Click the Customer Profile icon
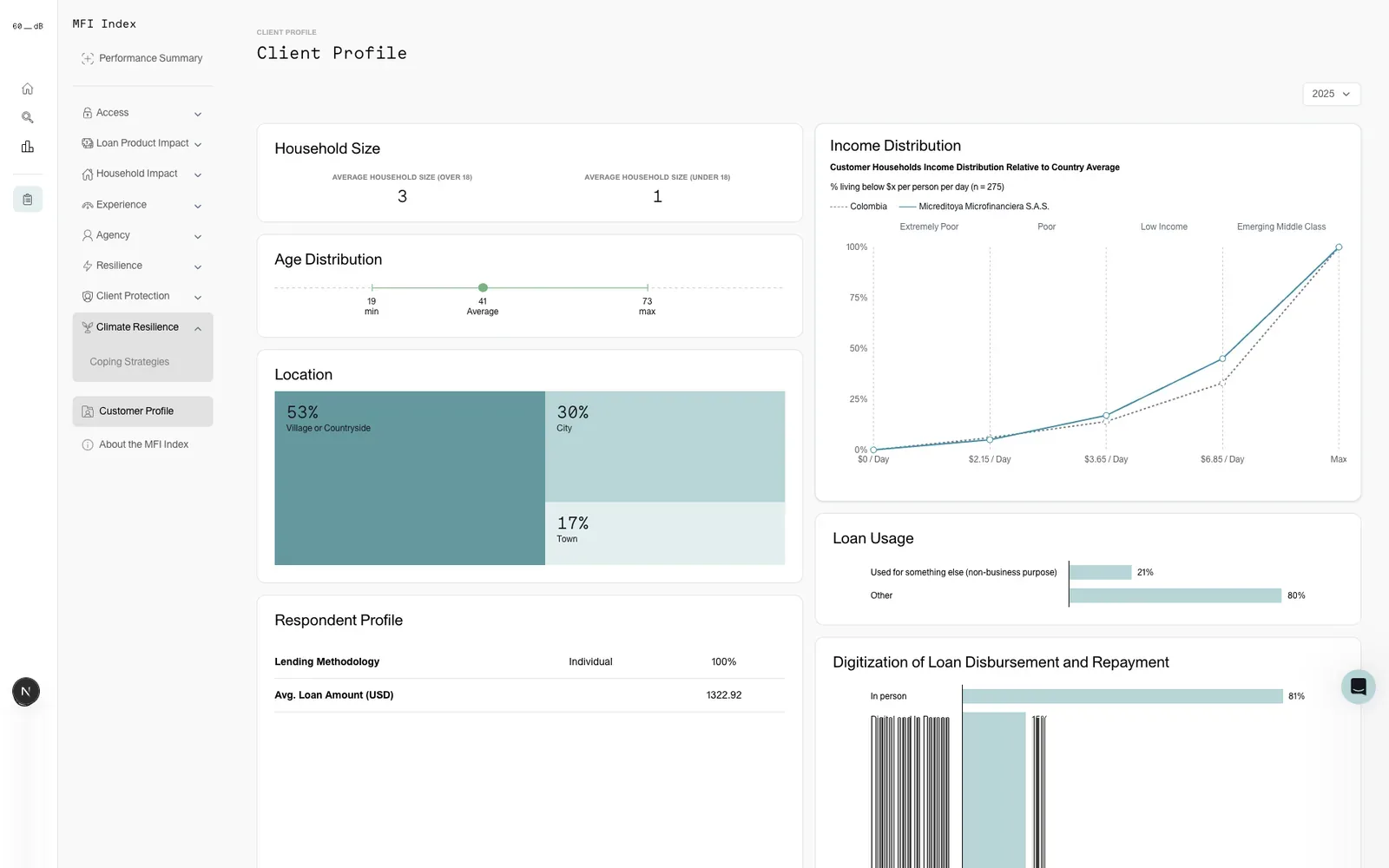 (88, 411)
